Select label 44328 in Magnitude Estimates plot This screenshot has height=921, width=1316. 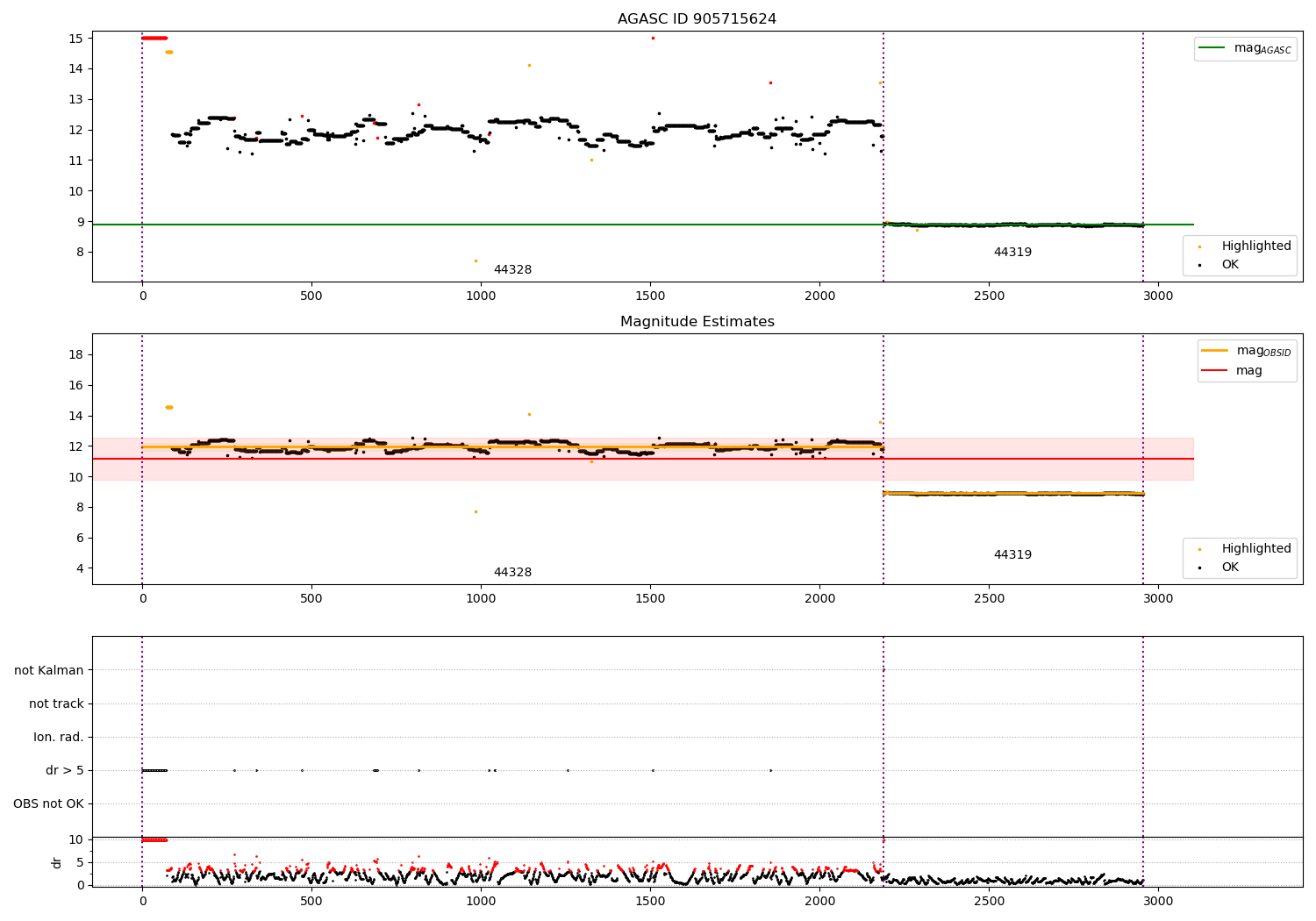pos(512,572)
